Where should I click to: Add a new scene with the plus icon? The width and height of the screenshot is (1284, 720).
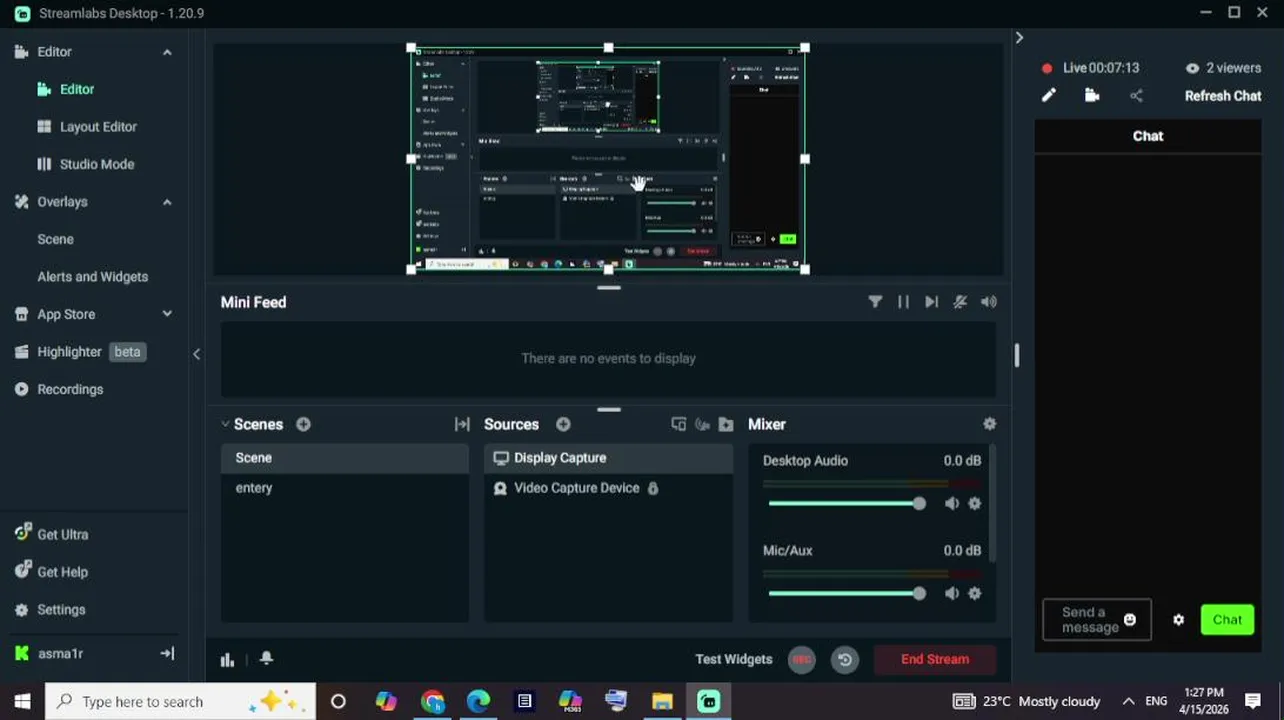[x=303, y=424]
